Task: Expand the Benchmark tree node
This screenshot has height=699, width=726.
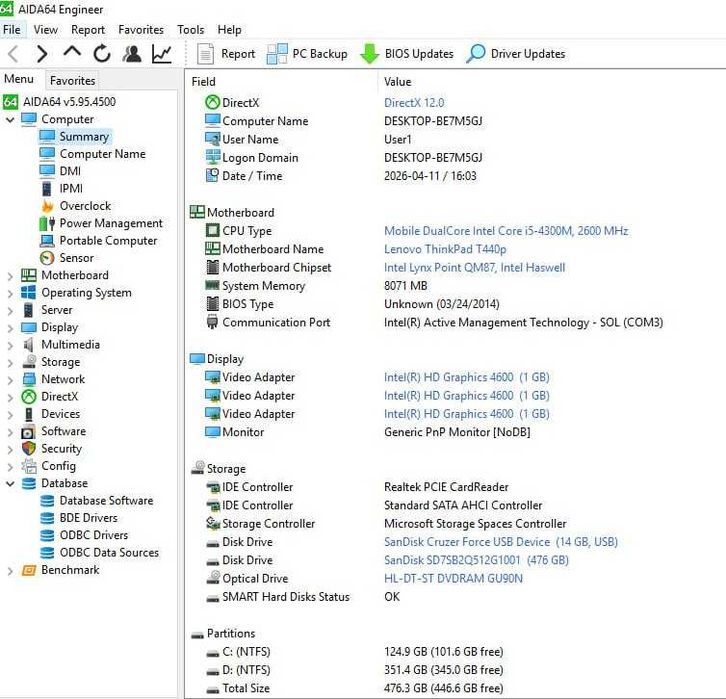Action: pyautogui.click(x=10, y=571)
